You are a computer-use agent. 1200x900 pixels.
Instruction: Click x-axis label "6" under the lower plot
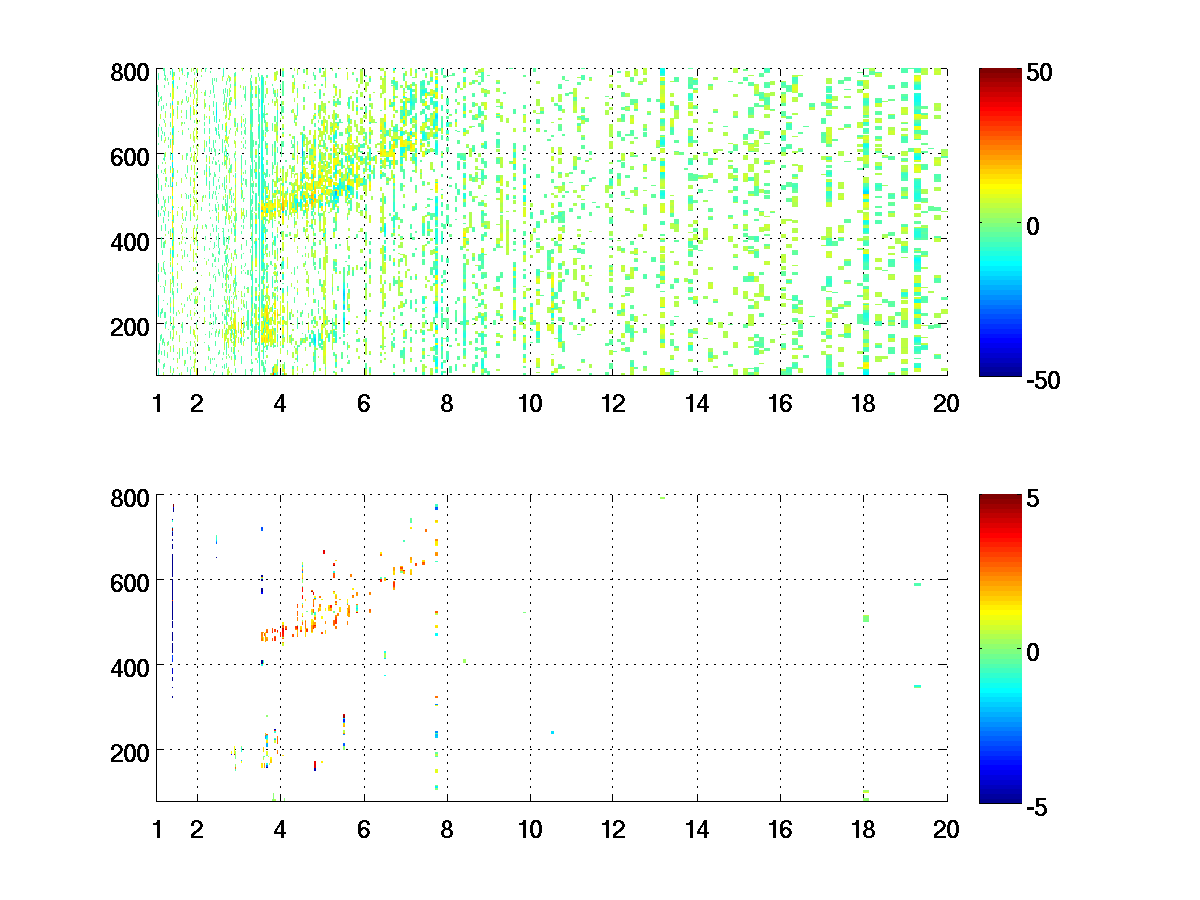point(363,829)
